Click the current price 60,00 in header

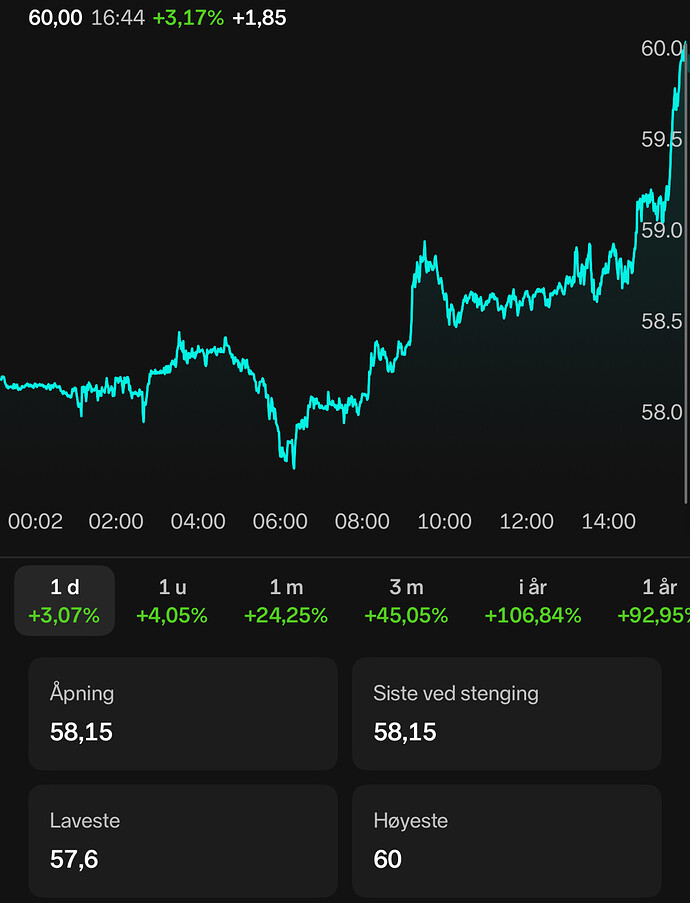click(x=56, y=17)
